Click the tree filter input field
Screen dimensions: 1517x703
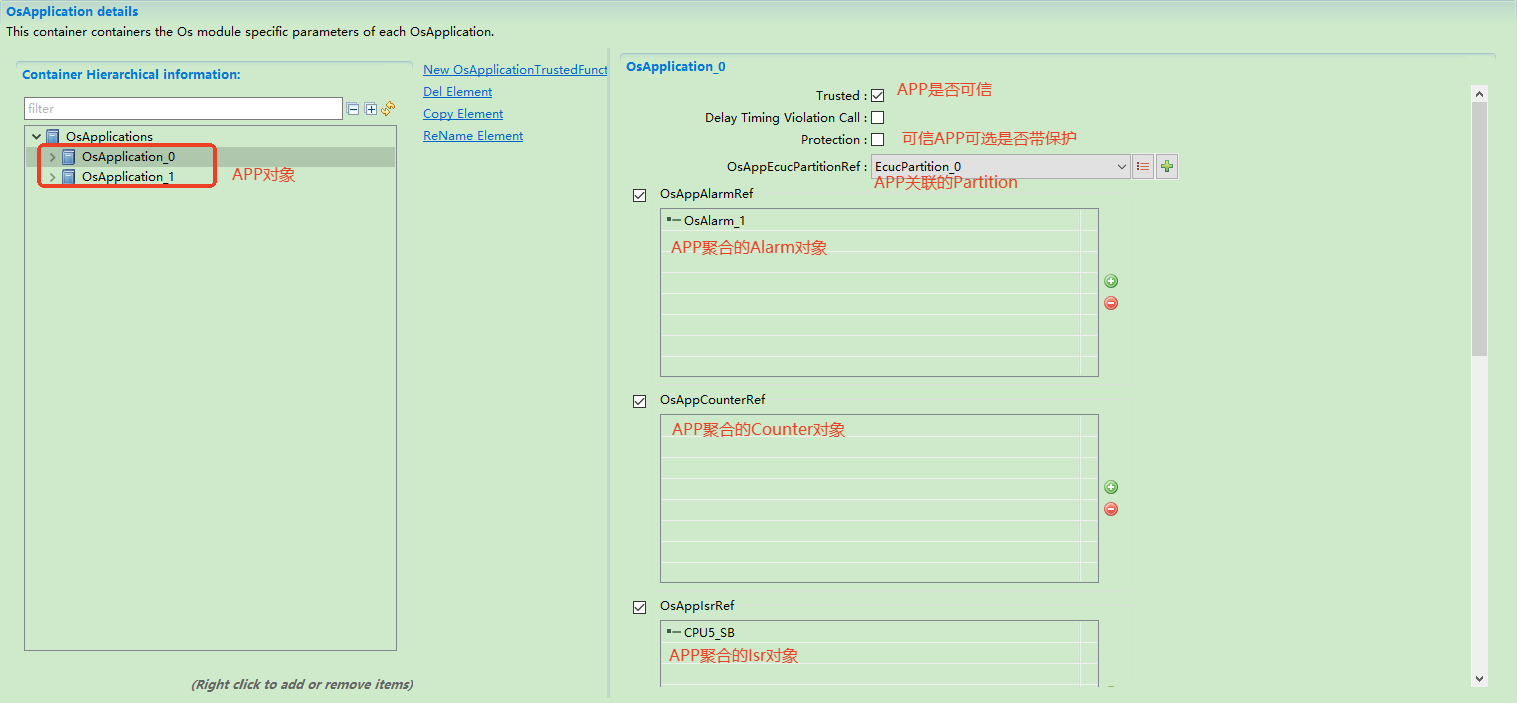[183, 109]
